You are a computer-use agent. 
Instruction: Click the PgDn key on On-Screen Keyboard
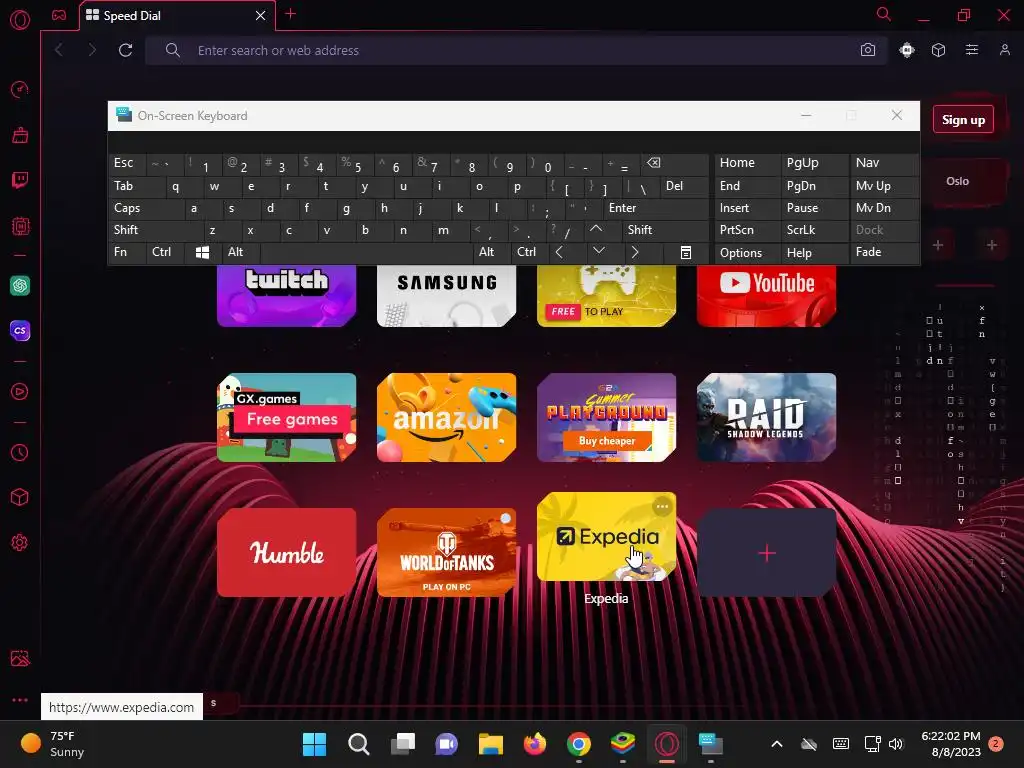click(x=814, y=186)
